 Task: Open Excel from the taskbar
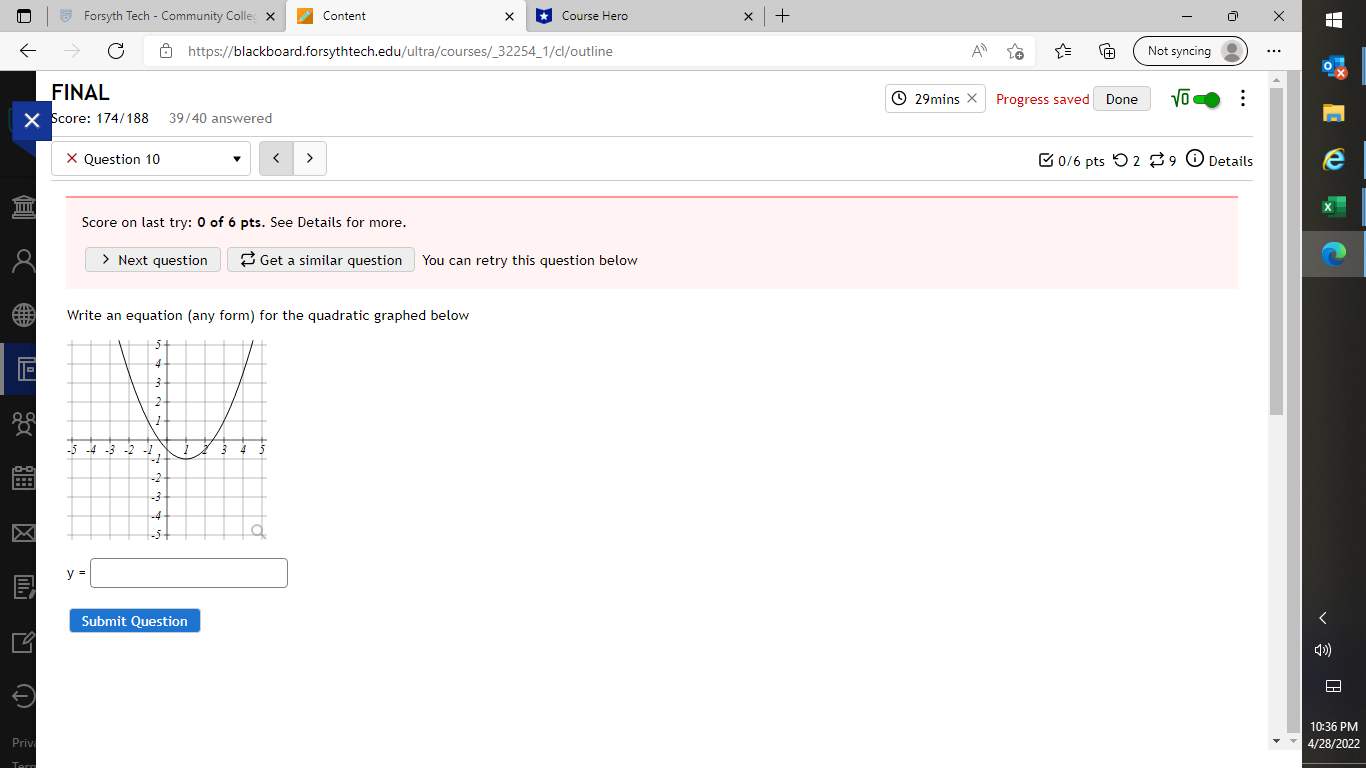coord(1334,206)
